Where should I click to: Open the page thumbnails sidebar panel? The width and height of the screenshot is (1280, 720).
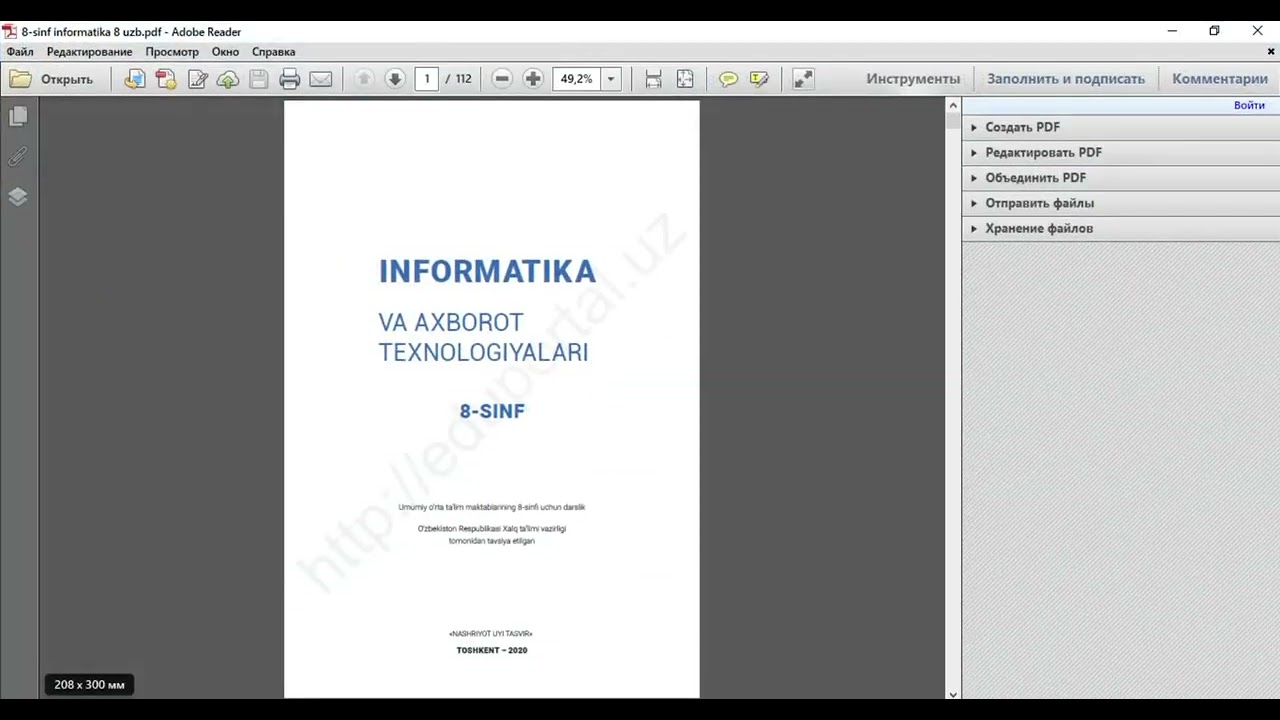point(18,117)
